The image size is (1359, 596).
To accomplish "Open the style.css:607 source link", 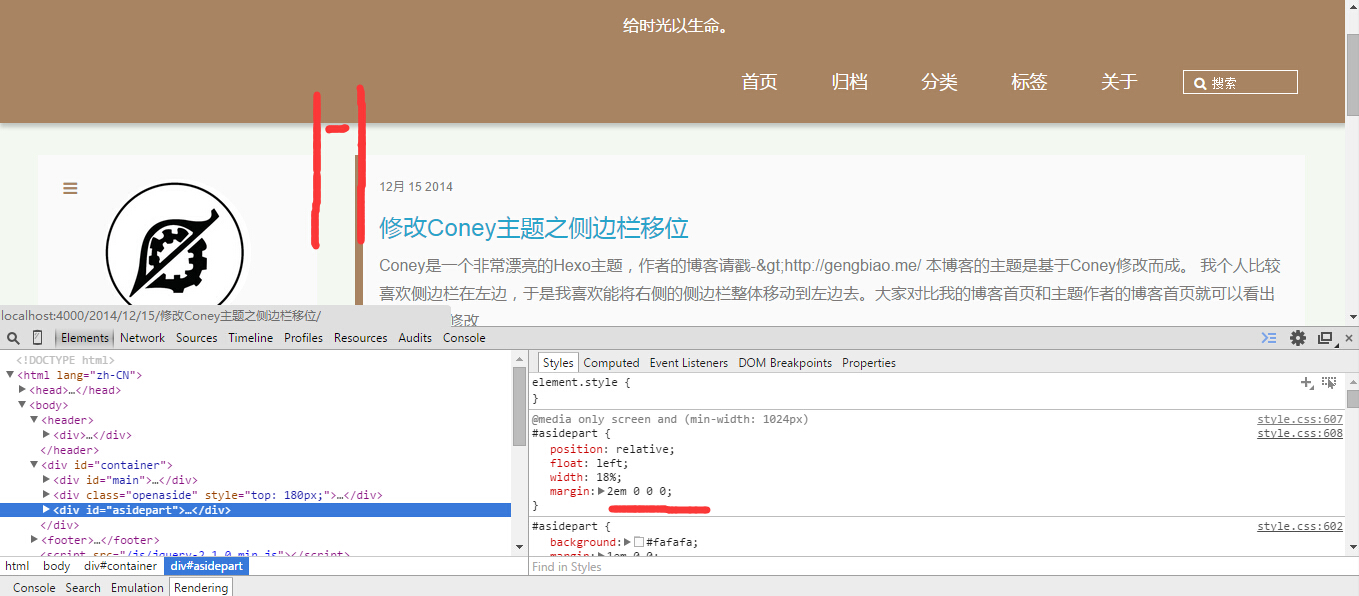I will click(x=1300, y=420).
